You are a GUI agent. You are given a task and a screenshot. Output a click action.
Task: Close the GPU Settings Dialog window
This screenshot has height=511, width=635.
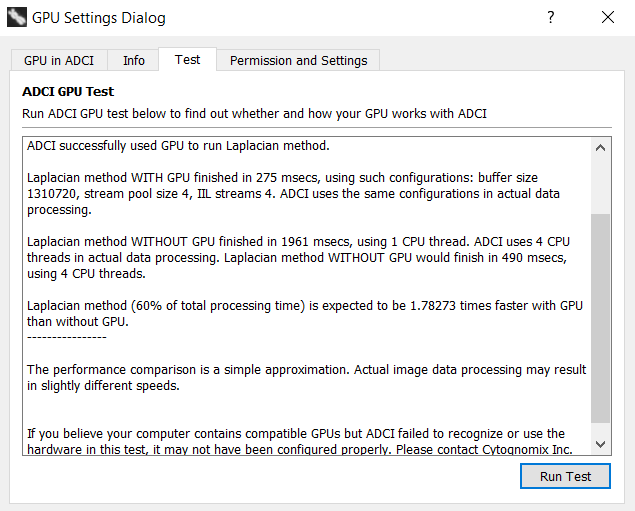(608, 18)
